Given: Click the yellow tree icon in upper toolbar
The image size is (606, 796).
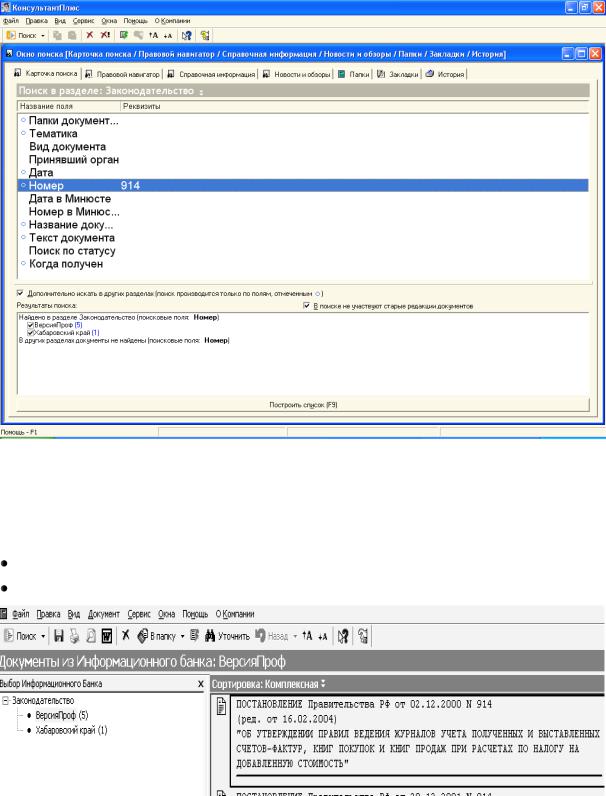Looking at the screenshot, I should coord(205,36).
